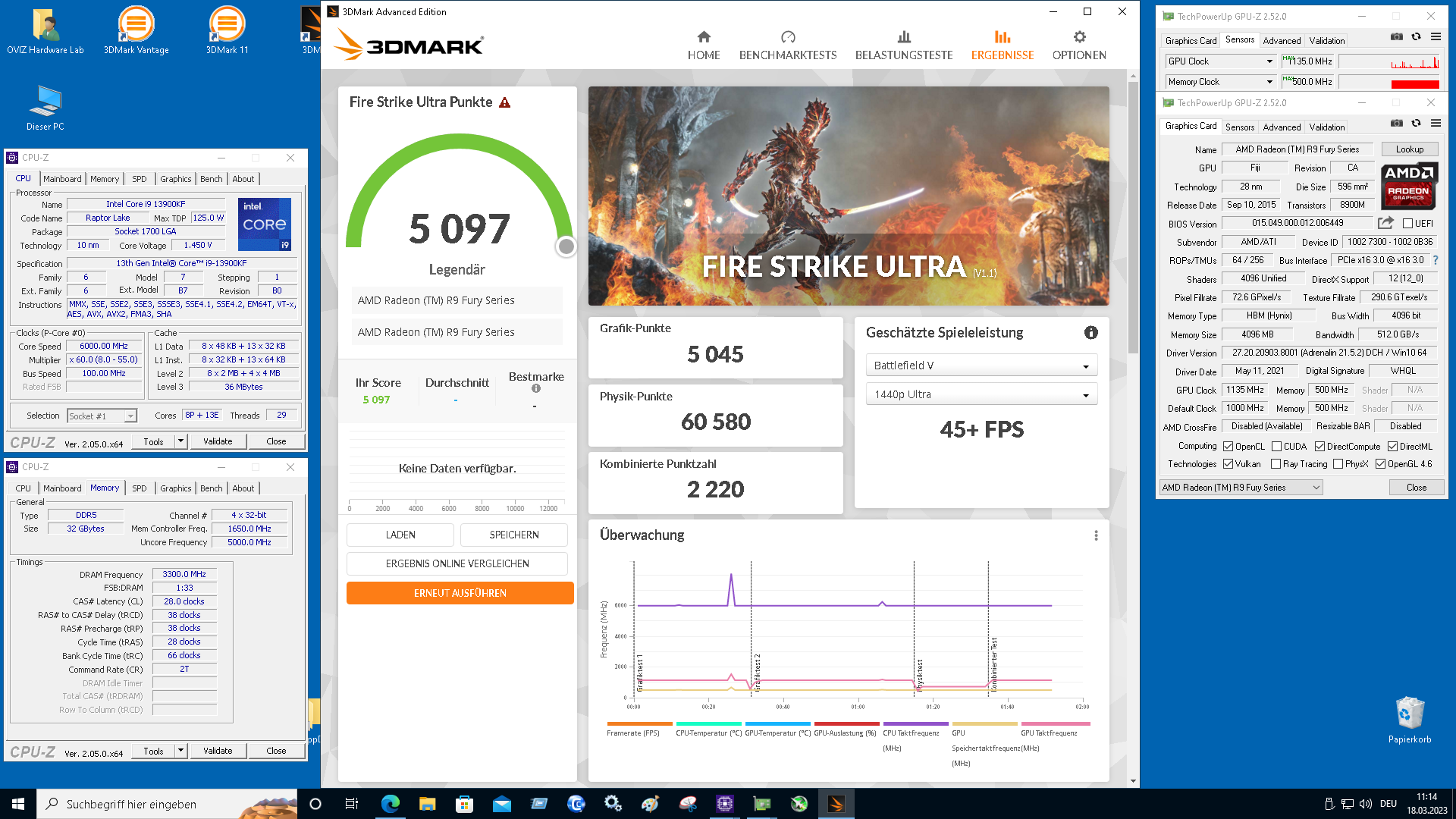
Task: Click the SPEICHERN button
Action: (x=514, y=535)
